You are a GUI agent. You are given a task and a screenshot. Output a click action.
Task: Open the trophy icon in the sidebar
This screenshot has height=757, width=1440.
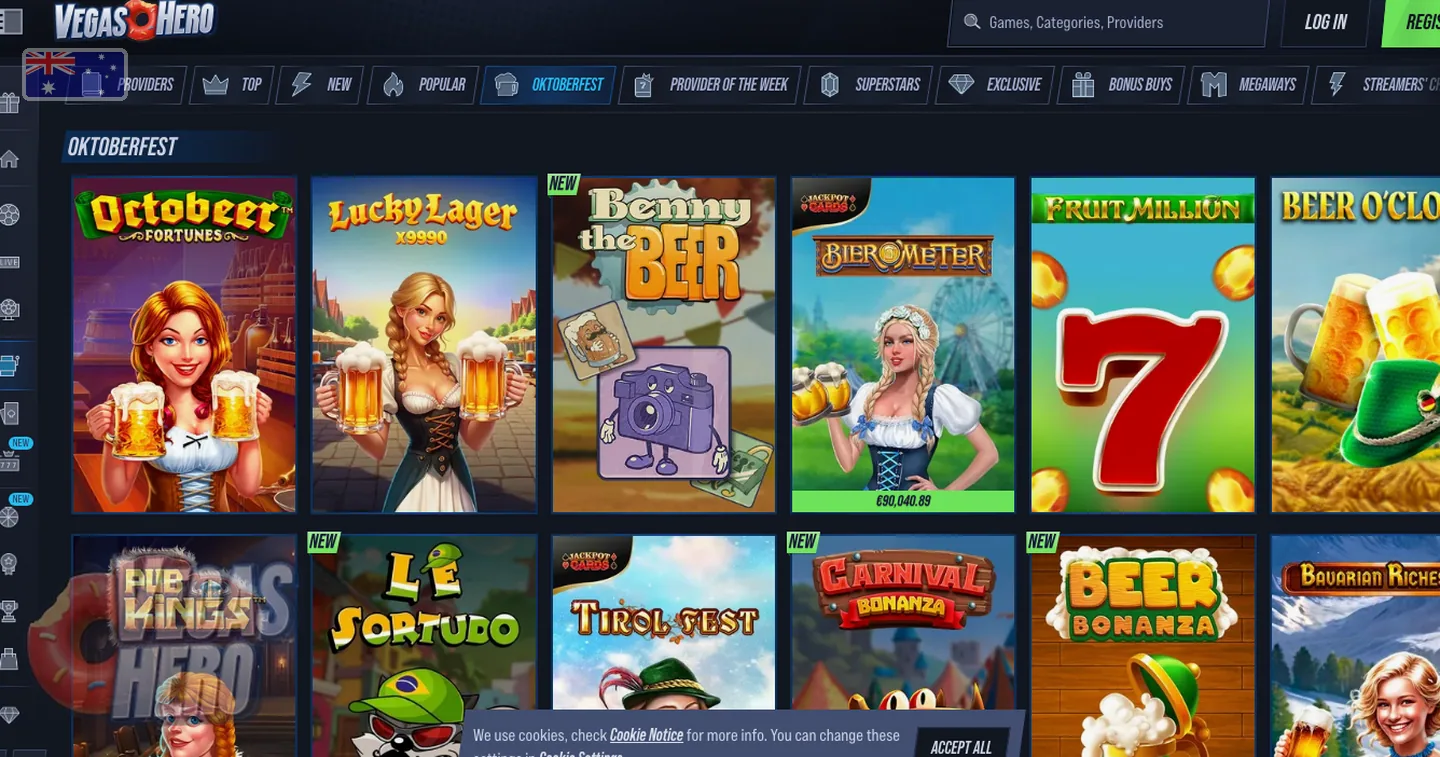(x=9, y=610)
